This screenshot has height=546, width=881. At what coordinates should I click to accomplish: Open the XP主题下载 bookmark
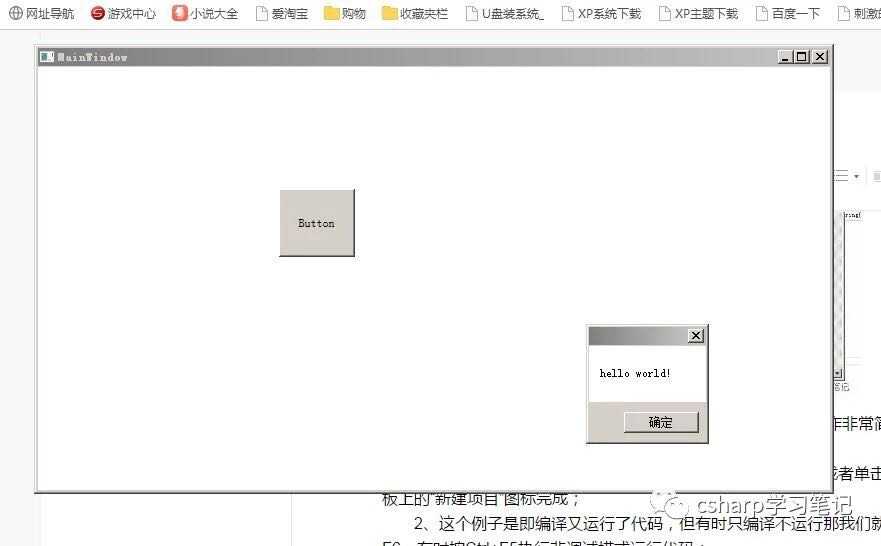coord(698,13)
